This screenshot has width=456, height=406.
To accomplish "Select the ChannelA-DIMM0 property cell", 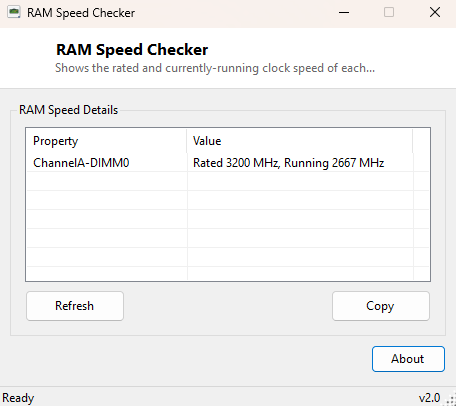I will click(x=107, y=163).
